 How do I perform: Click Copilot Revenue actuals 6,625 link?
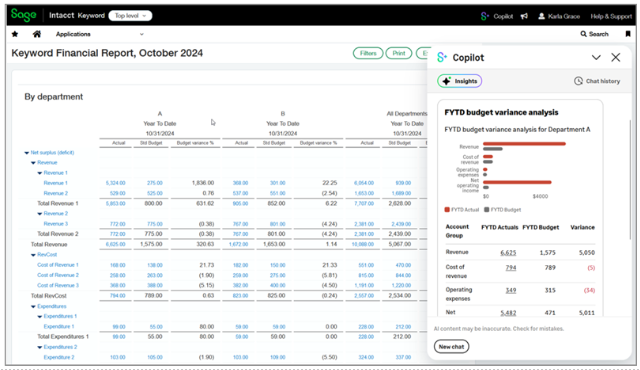(x=508, y=253)
